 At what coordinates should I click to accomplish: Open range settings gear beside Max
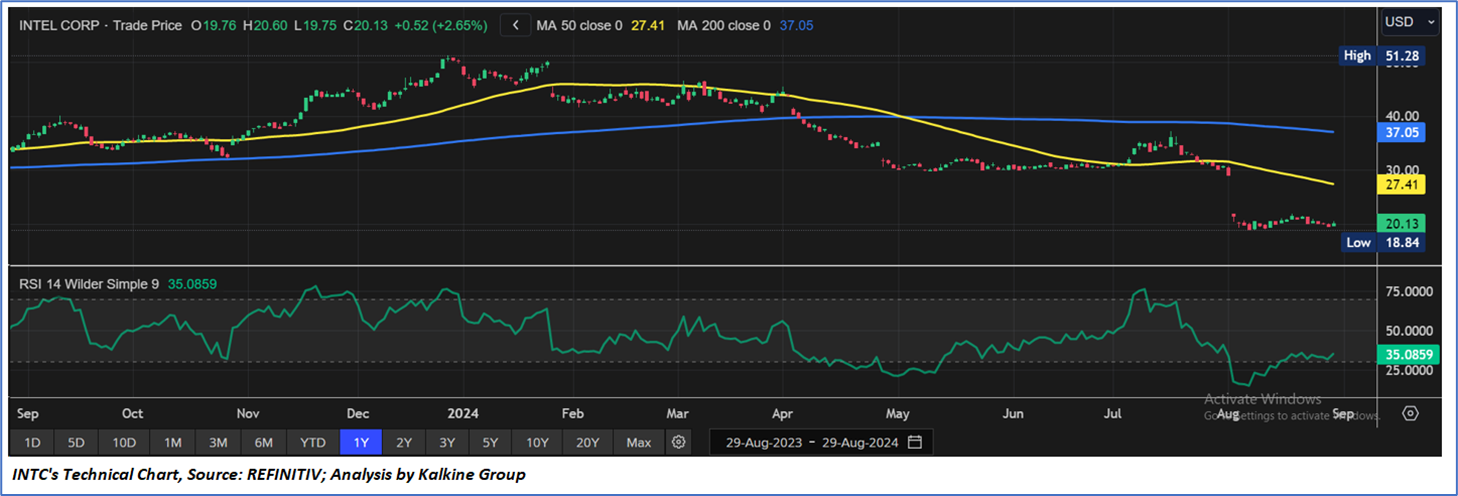coord(679,442)
